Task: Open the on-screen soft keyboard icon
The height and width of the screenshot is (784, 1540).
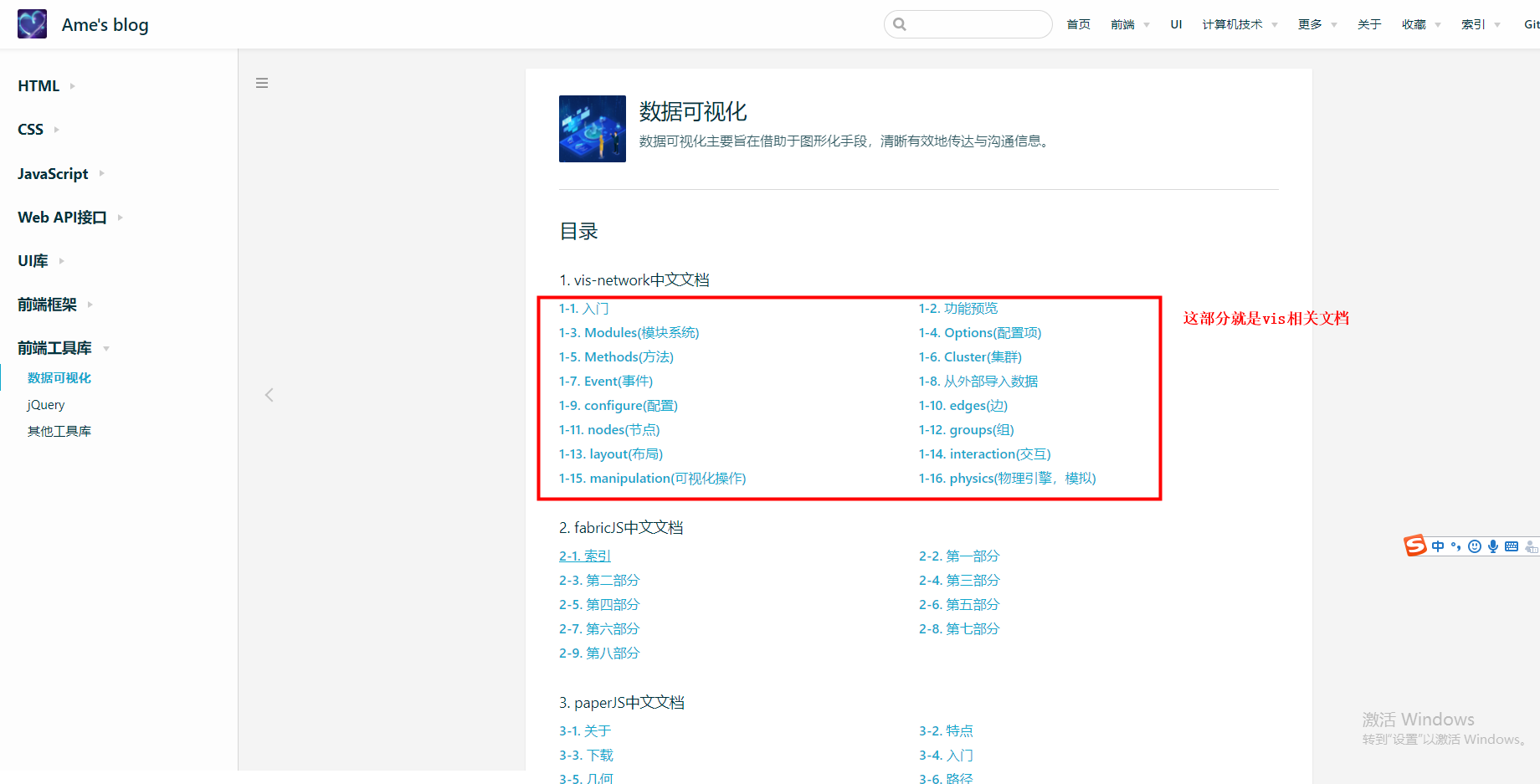Action: point(1512,546)
